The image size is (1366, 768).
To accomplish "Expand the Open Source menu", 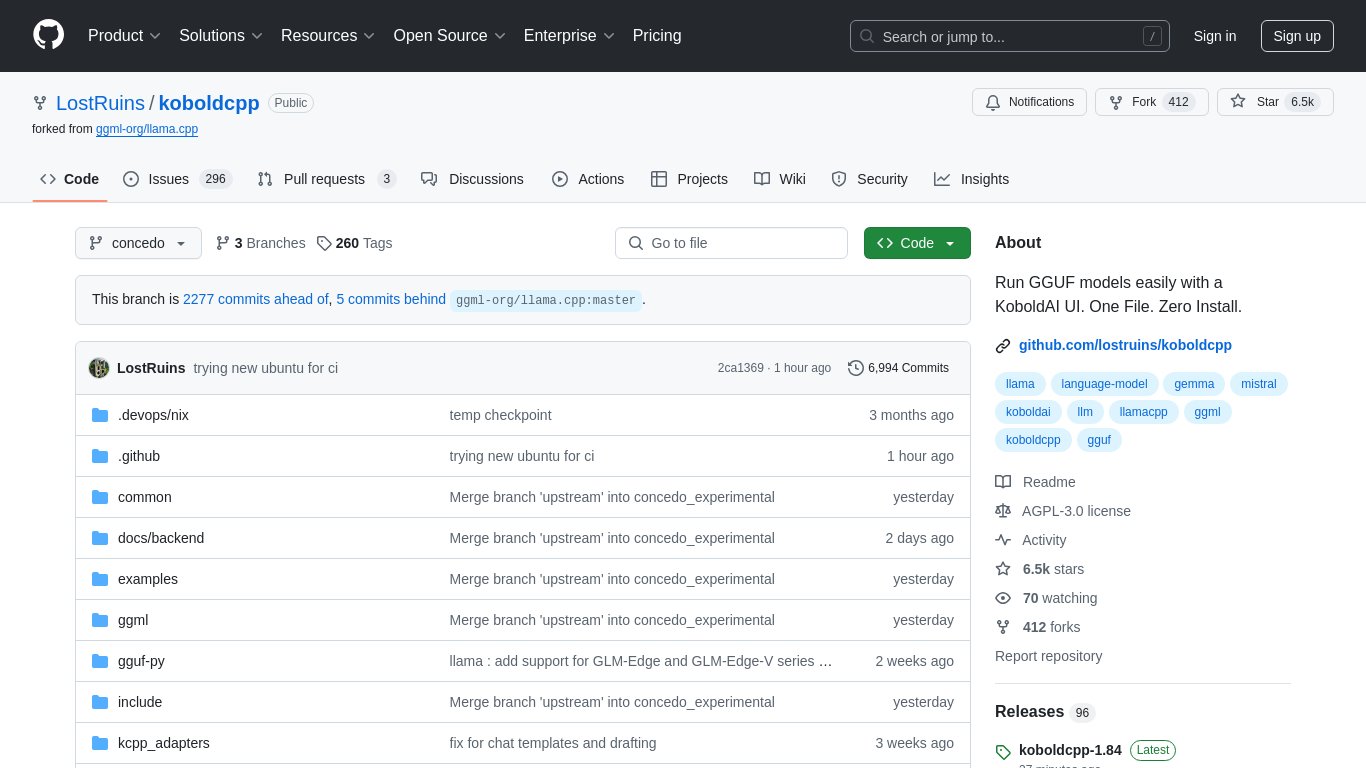I will [x=449, y=36].
